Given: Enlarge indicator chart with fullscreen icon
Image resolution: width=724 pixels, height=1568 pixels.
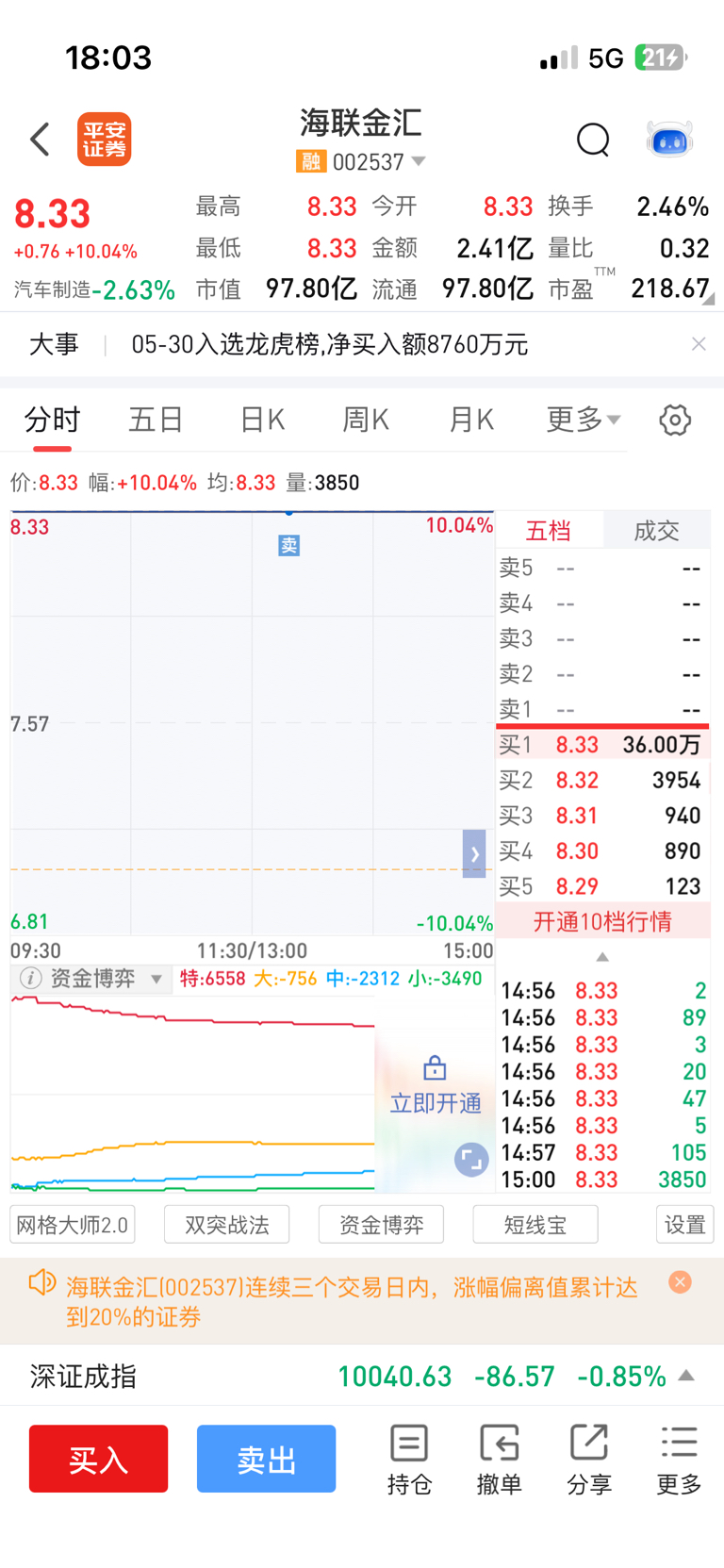Looking at the screenshot, I should click(x=471, y=1159).
